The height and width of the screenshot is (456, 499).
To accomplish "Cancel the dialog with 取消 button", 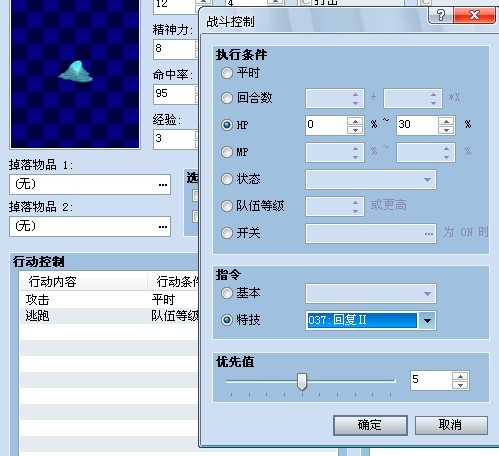I will point(451,425).
